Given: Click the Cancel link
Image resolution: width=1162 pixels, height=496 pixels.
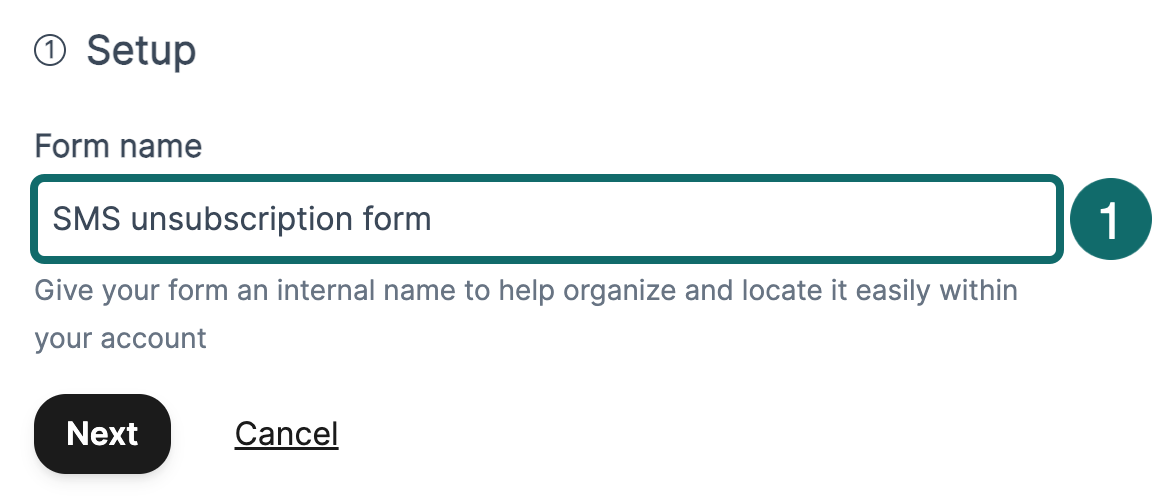Looking at the screenshot, I should (286, 434).
